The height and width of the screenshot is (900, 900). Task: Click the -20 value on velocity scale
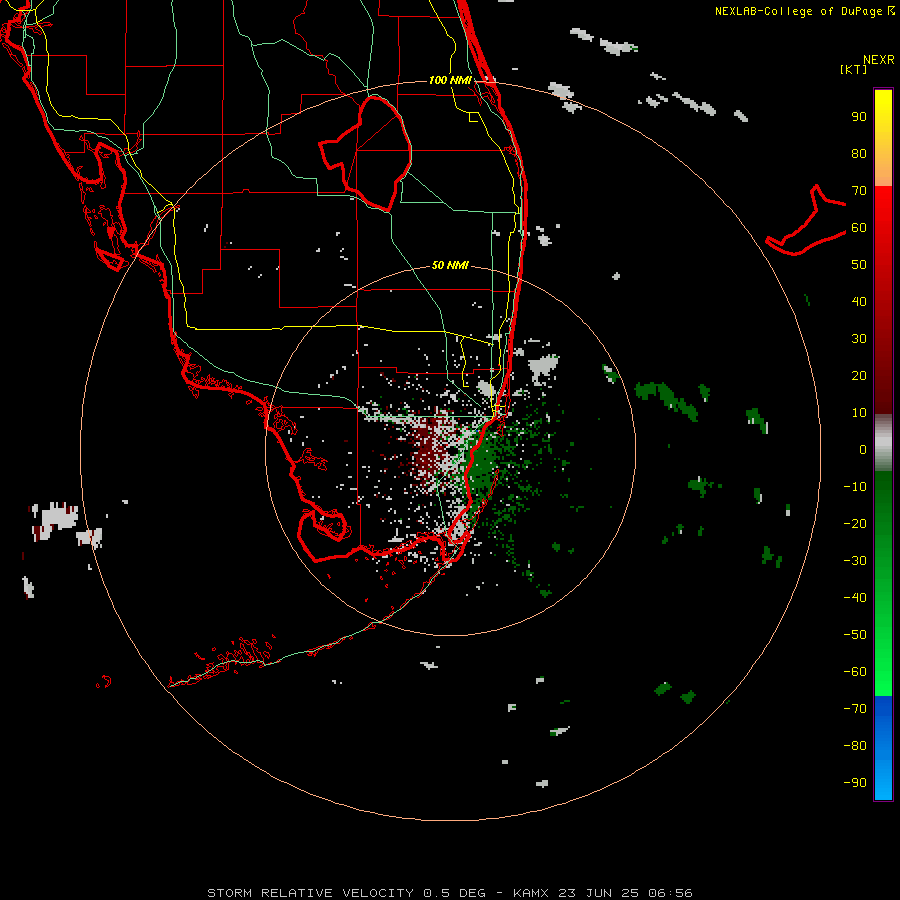(855, 524)
